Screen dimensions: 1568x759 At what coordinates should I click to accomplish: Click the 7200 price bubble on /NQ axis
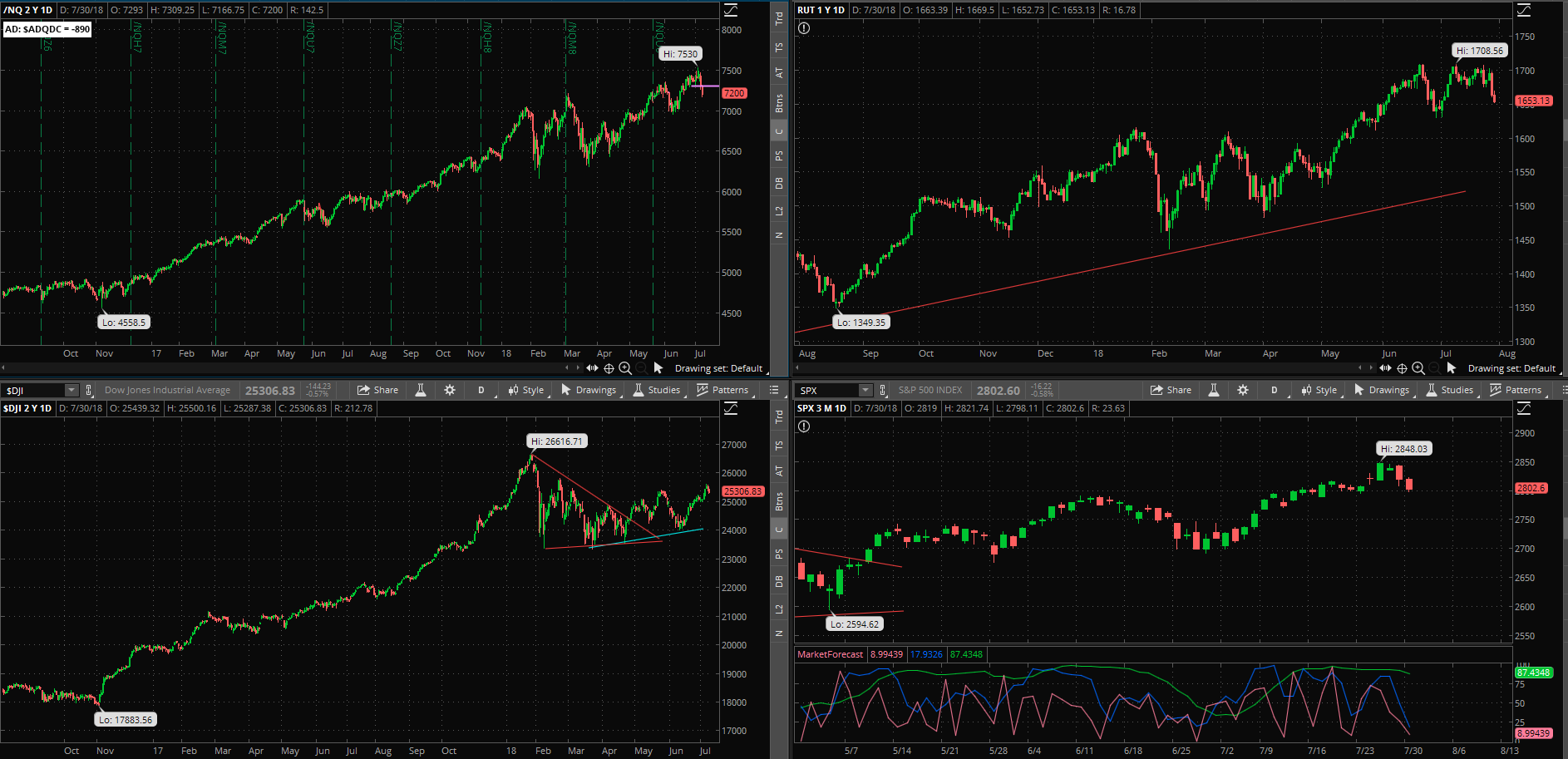coord(734,93)
